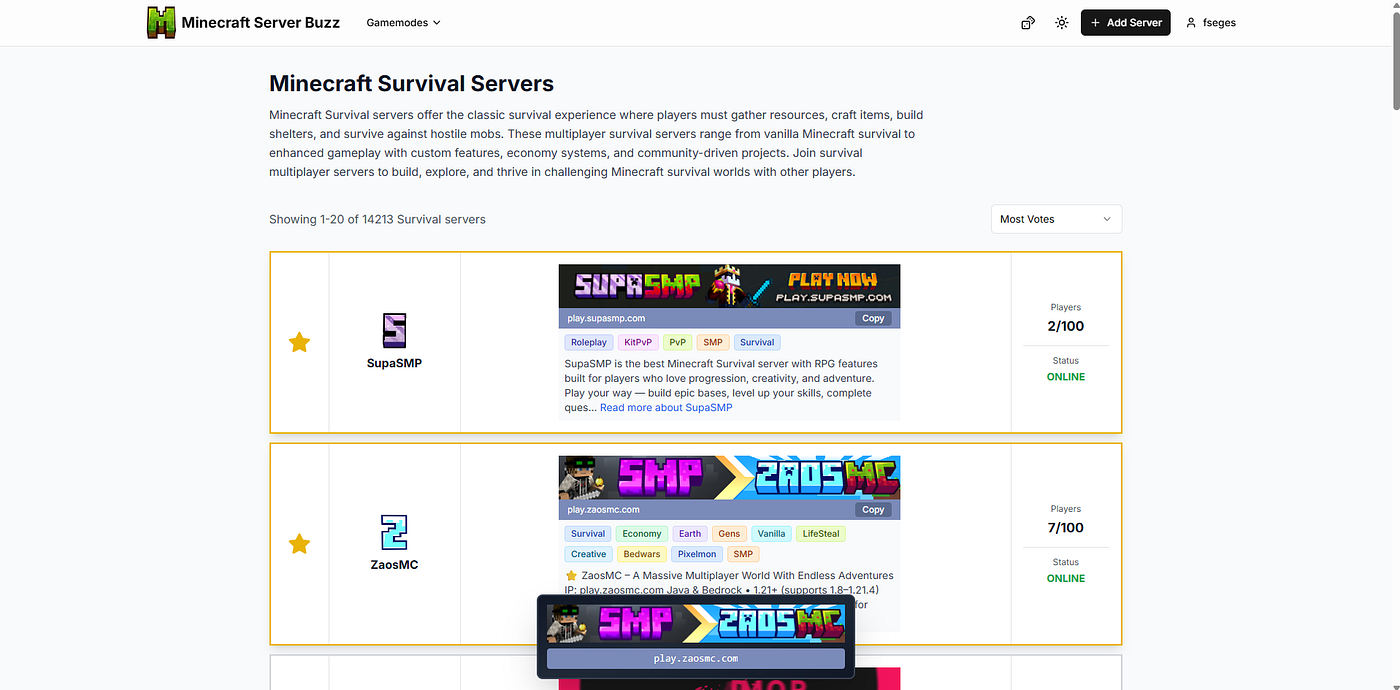Copy the play.zaosmc.com address
Screen dimensions: 1400x690
(873, 509)
